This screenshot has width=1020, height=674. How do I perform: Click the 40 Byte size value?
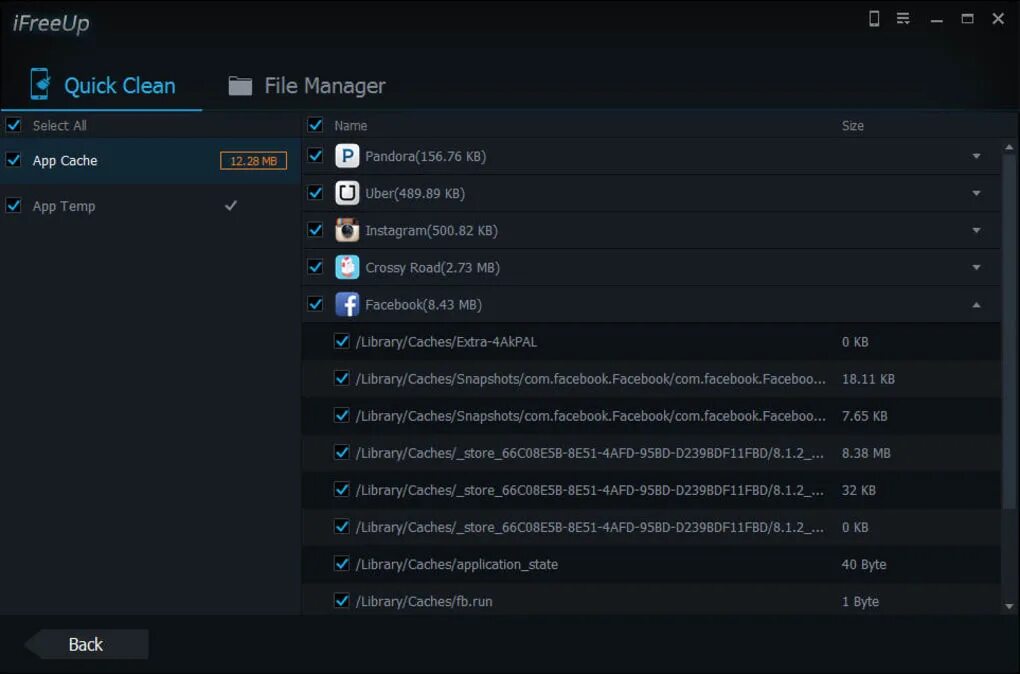click(x=864, y=564)
